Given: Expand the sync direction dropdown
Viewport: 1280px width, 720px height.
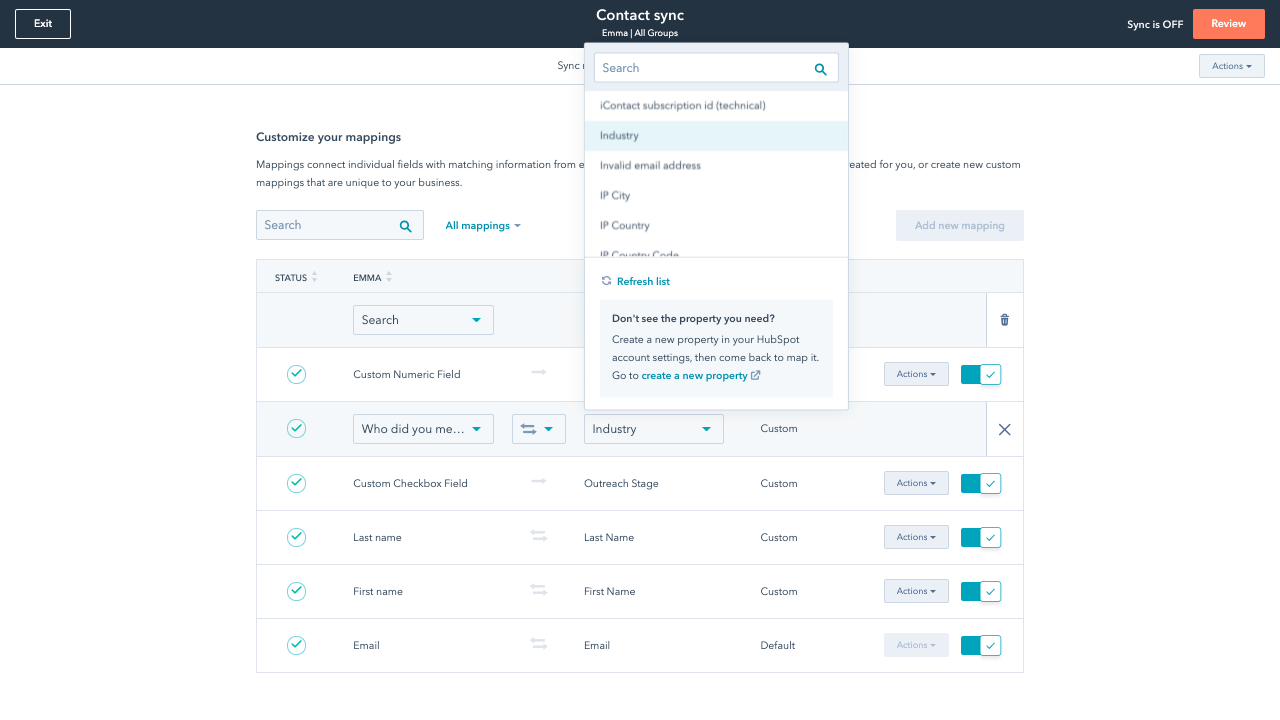Looking at the screenshot, I should click(x=538, y=429).
